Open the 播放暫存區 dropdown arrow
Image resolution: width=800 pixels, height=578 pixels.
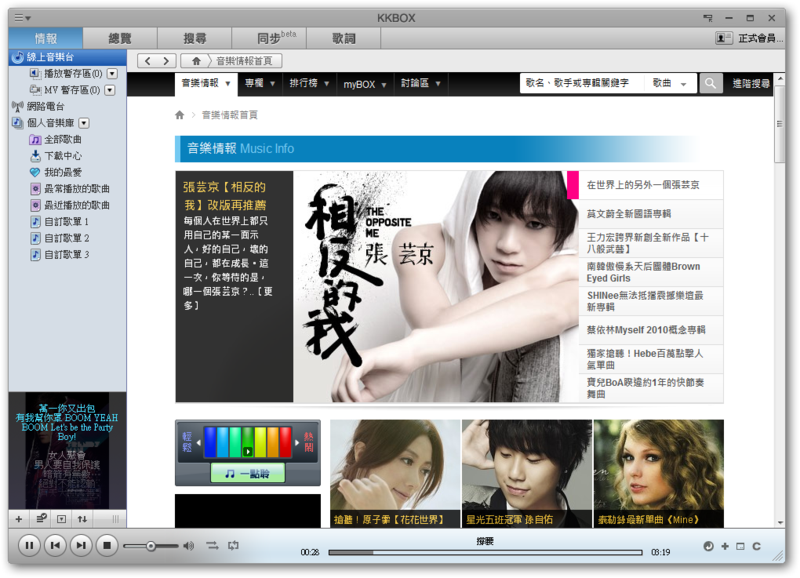click(x=110, y=75)
